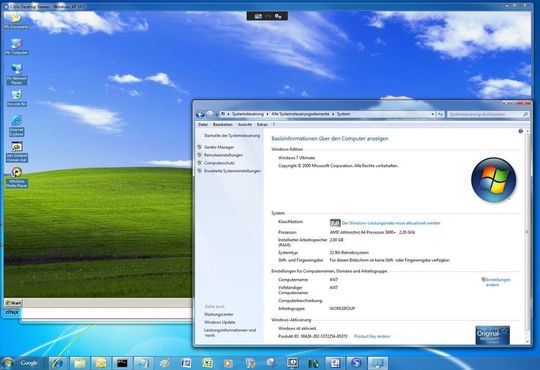Click the Original Microsoft Software badge

492,335
